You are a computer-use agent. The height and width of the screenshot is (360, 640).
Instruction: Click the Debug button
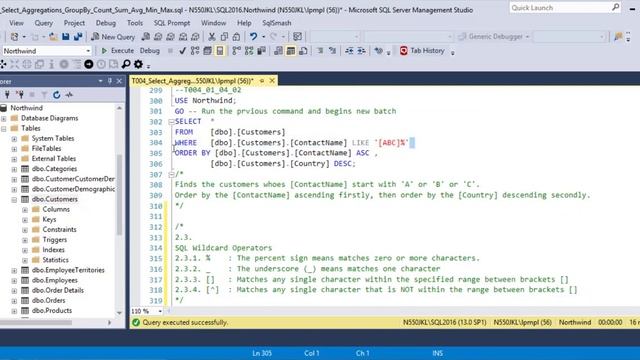pyautogui.click(x=150, y=51)
